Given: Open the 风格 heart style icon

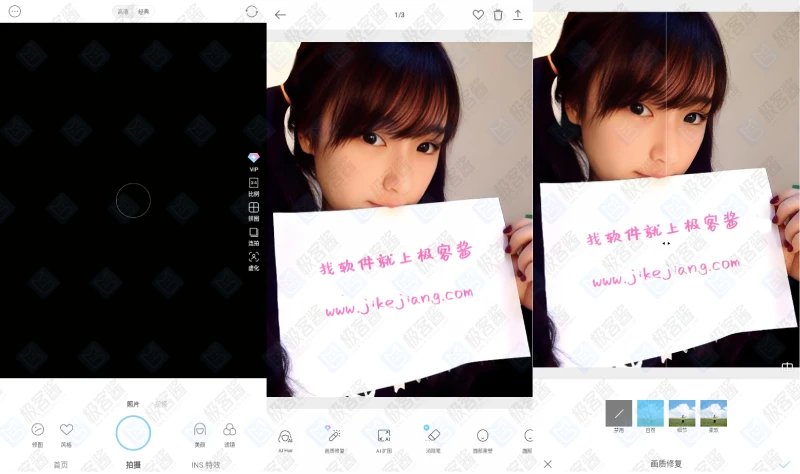Looking at the screenshot, I should coord(66,435).
